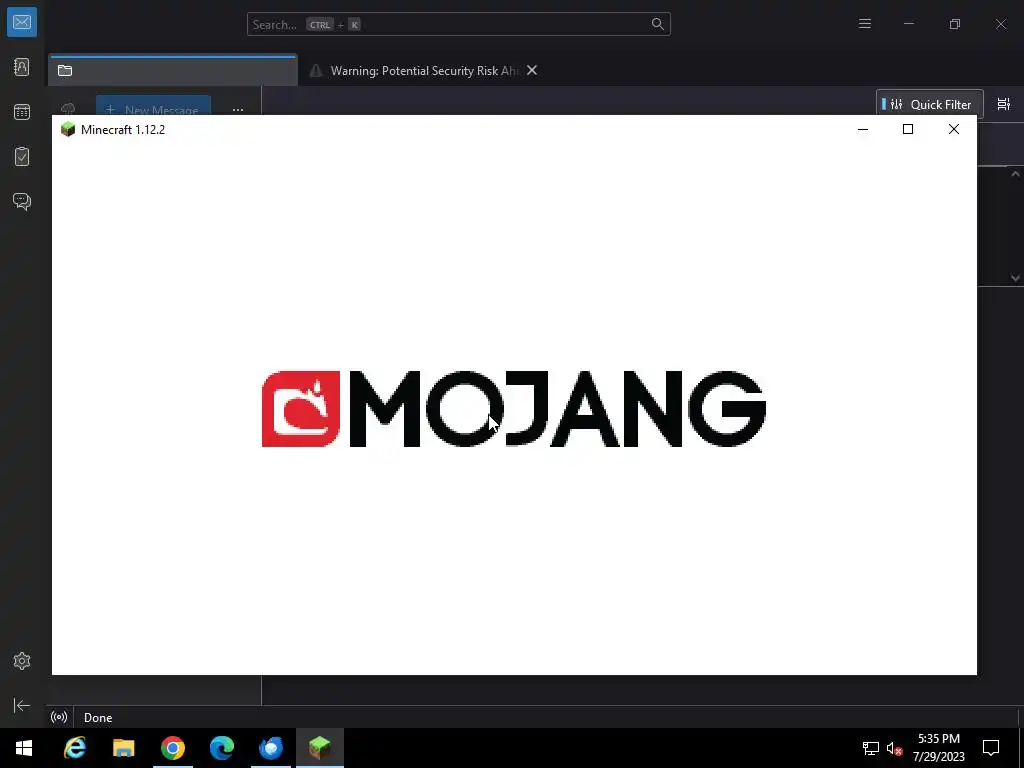The image size is (1024, 768).
Task: Open Mail space in Thunderbird sidebar
Action: (x=22, y=22)
